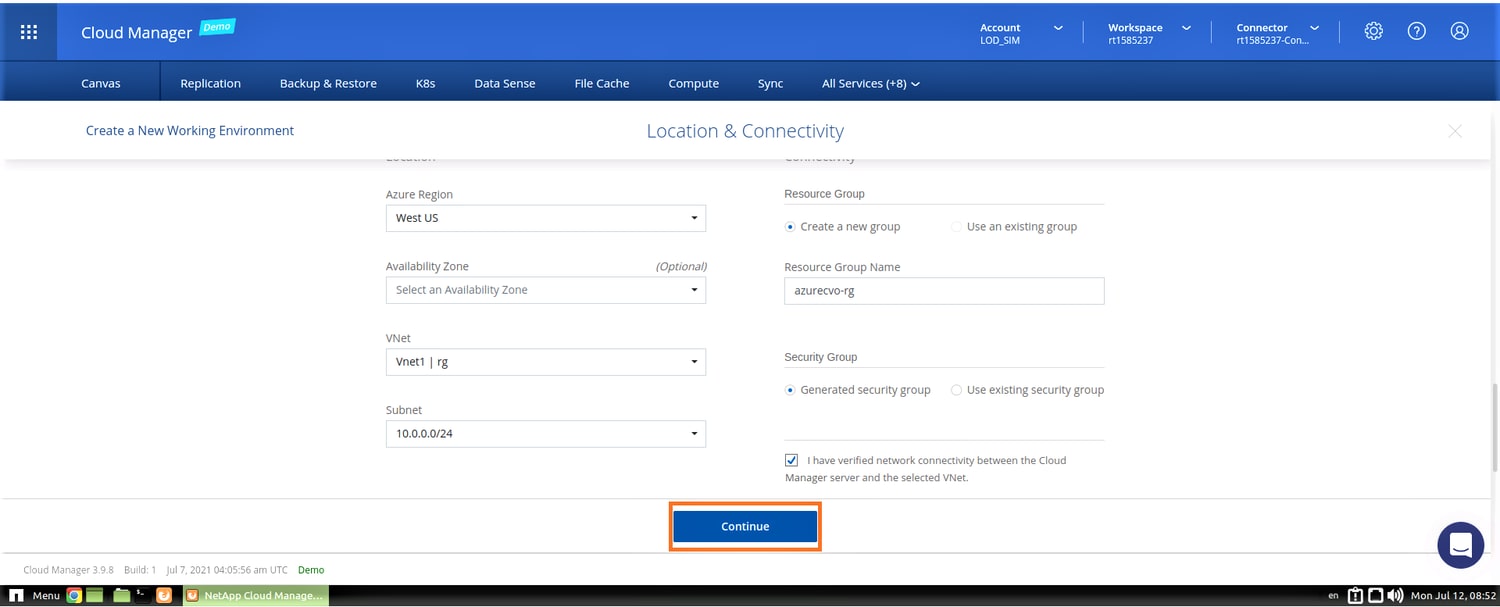Launch Chrome from the taskbar
Image resolution: width=1500 pixels, height=607 pixels.
tap(74, 595)
